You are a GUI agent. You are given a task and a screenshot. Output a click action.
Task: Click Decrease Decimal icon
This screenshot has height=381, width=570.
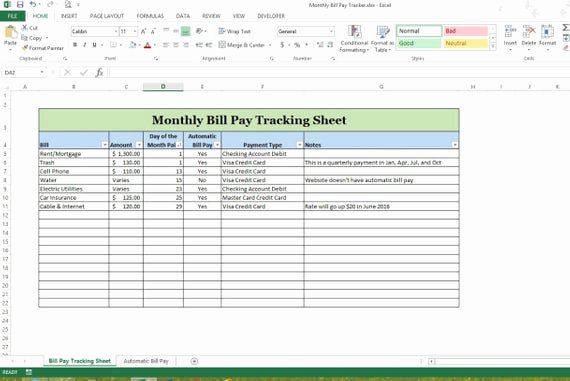tap(330, 45)
